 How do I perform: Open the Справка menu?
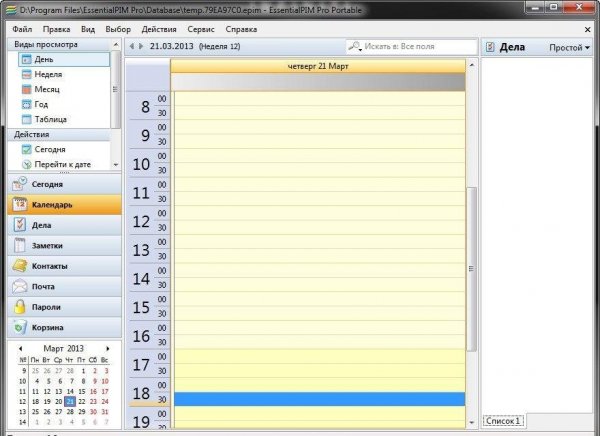tap(241, 29)
